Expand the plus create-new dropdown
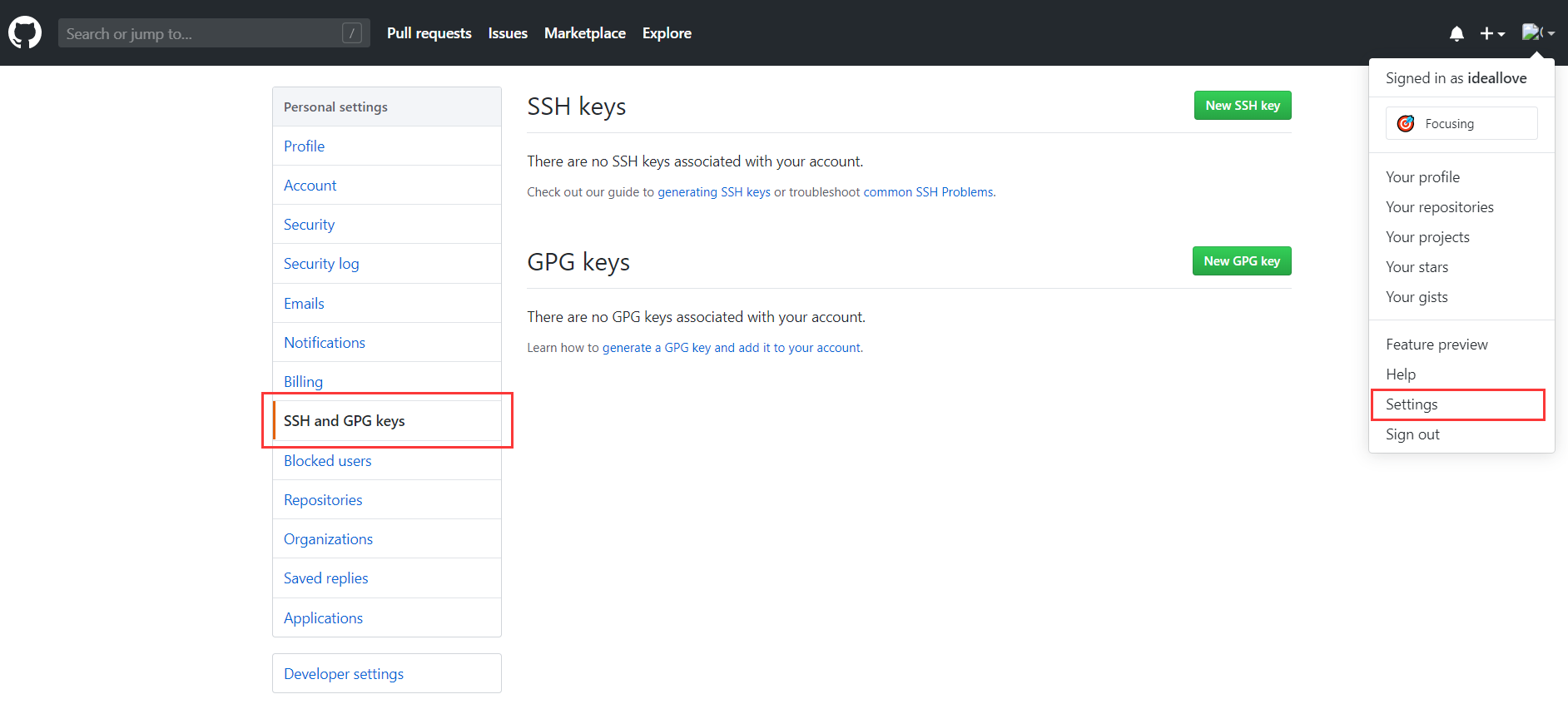 point(1491,34)
